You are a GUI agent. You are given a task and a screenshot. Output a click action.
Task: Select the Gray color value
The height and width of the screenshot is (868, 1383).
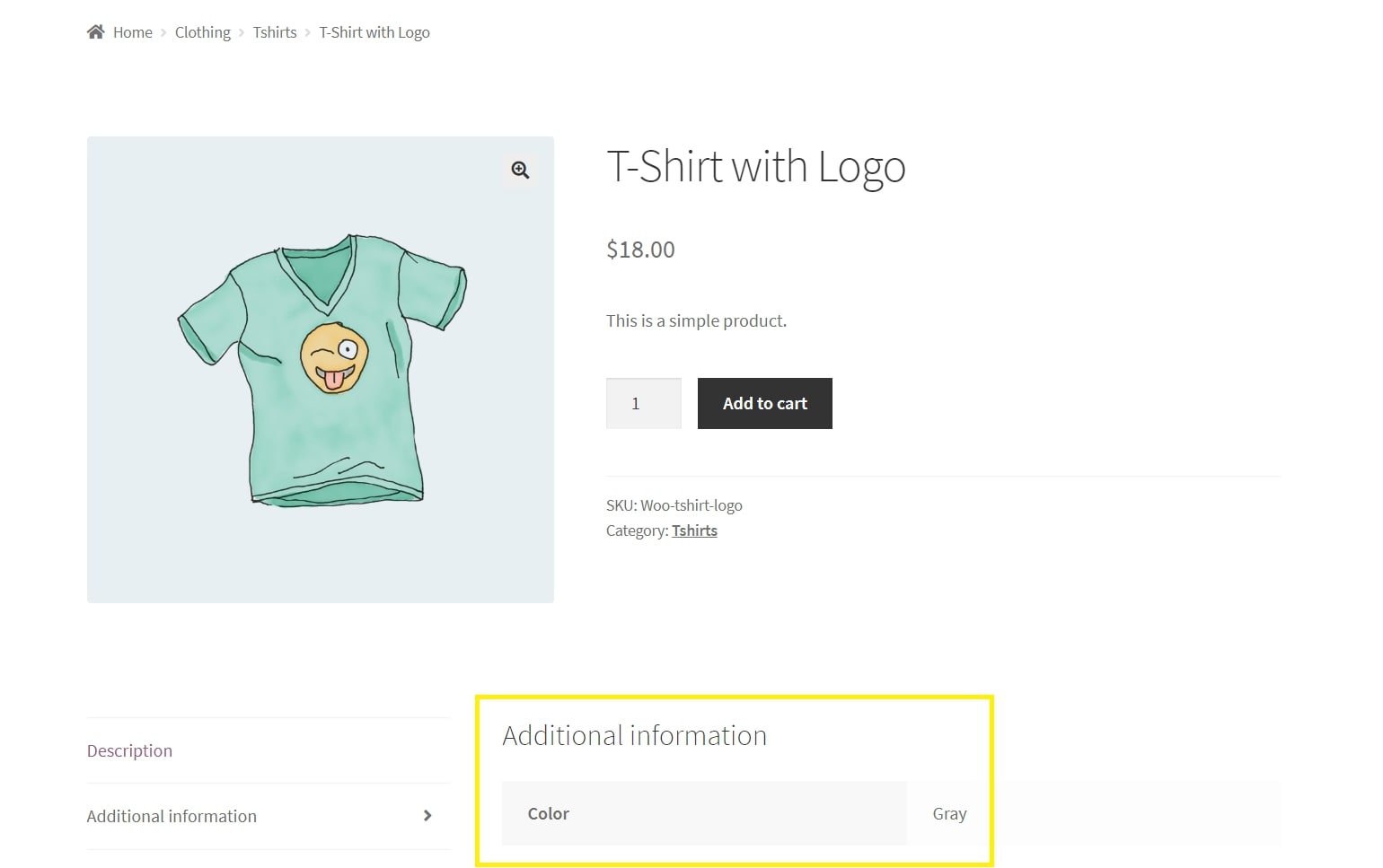[x=948, y=813]
